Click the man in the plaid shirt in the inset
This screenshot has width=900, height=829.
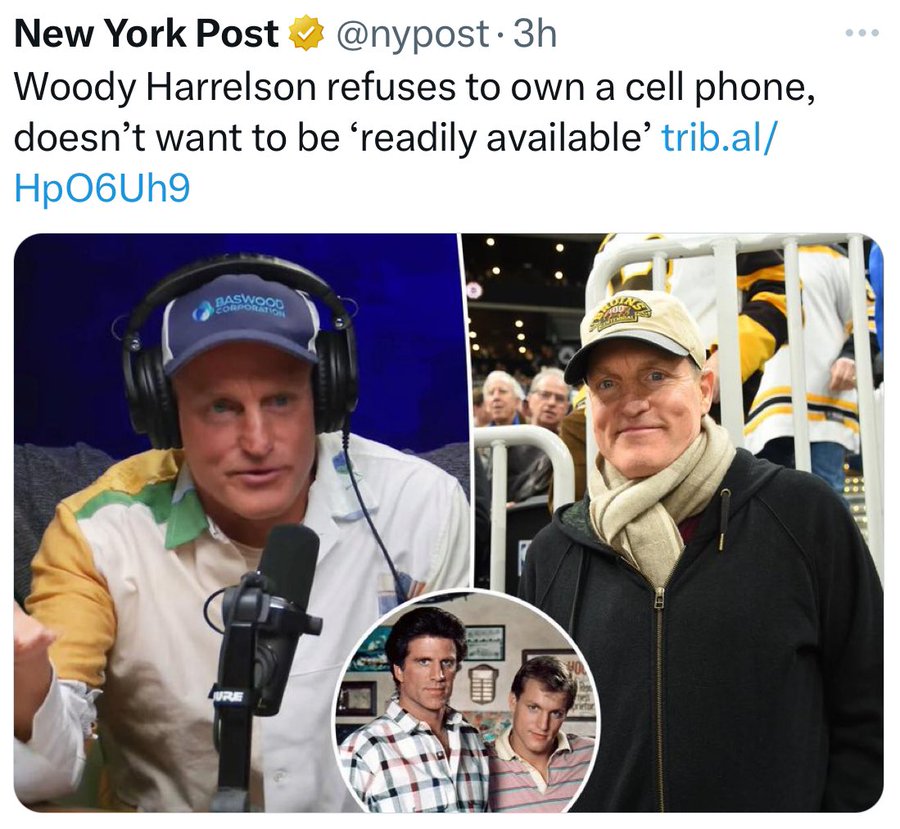click(x=416, y=712)
